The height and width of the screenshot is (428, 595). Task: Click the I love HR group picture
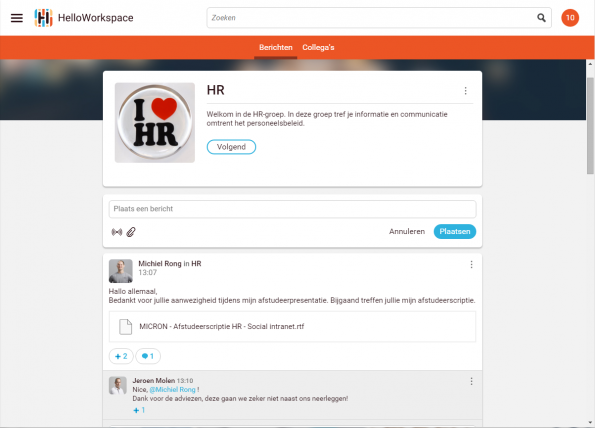tap(155, 123)
